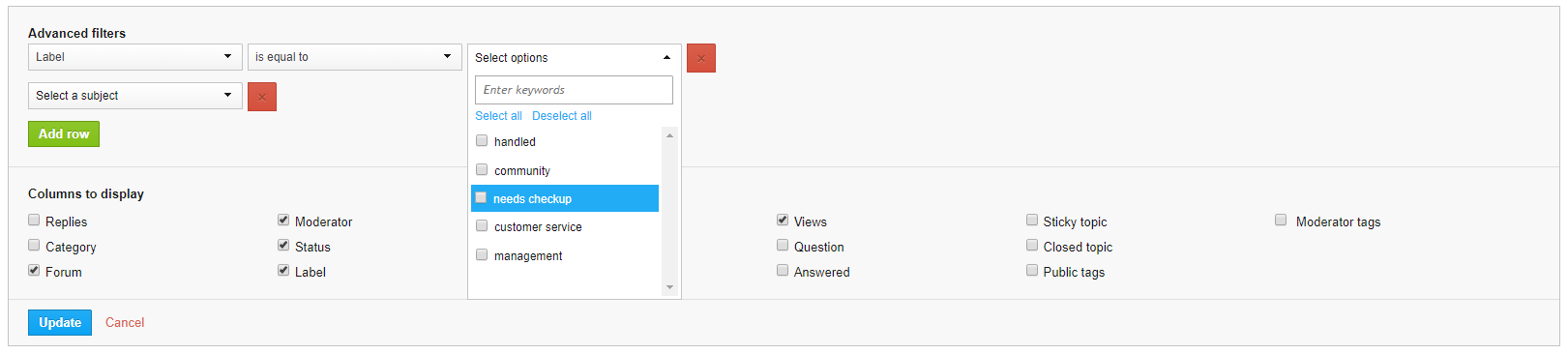The height and width of the screenshot is (354, 1568).
Task: Enable the Moderator tags column
Action: 1281,221
